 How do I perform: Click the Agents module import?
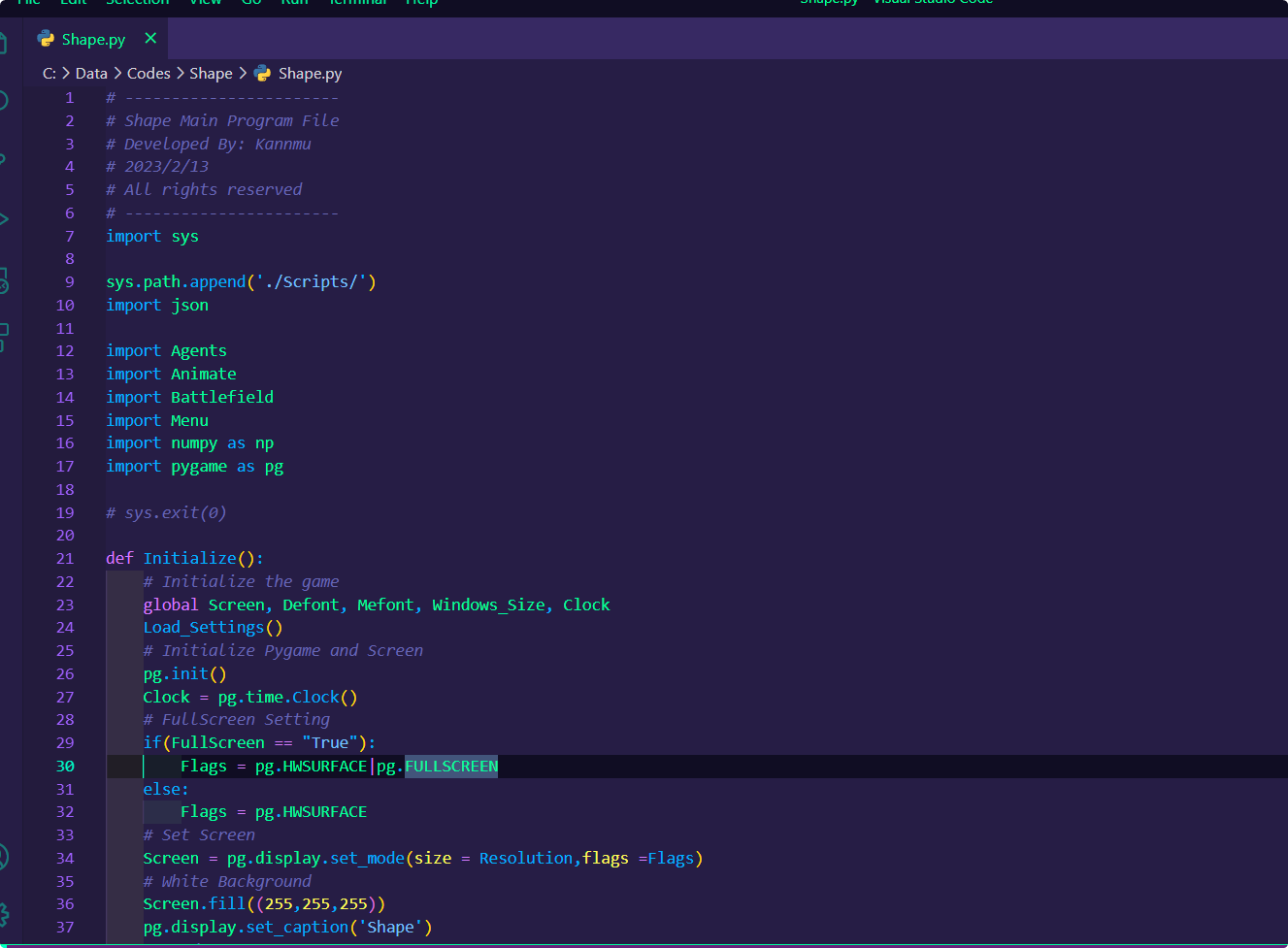[x=199, y=351]
